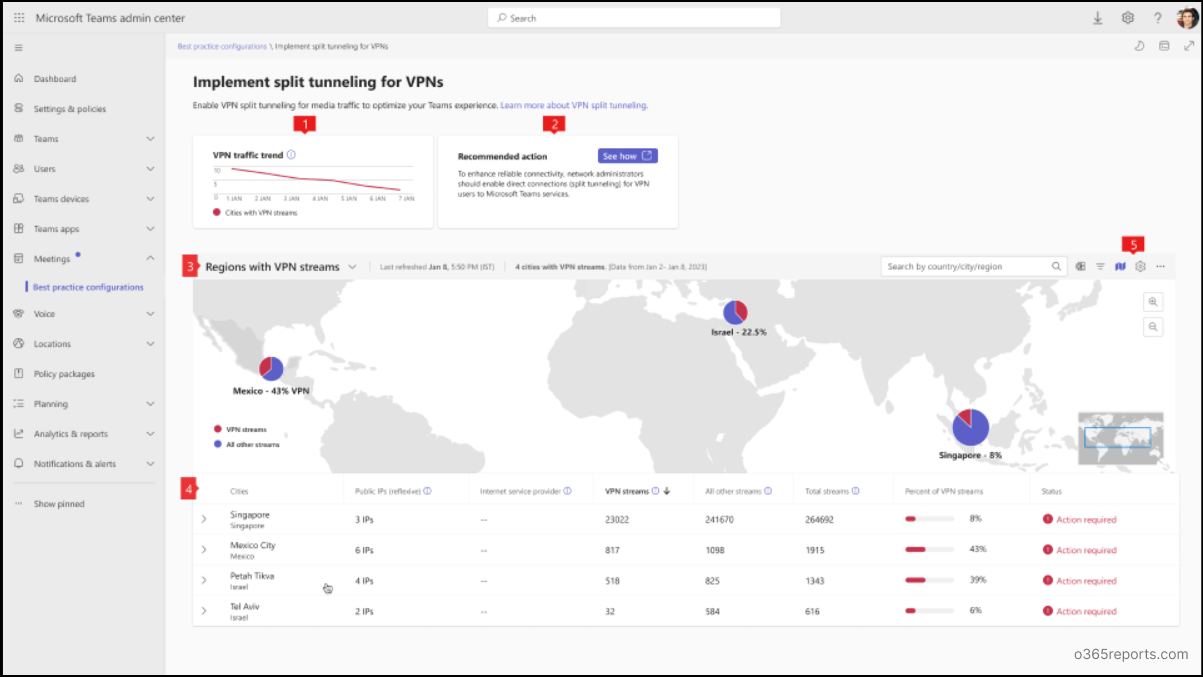Click the download icon in the top bar
Image resolution: width=1203 pixels, height=677 pixels.
[x=1098, y=18]
